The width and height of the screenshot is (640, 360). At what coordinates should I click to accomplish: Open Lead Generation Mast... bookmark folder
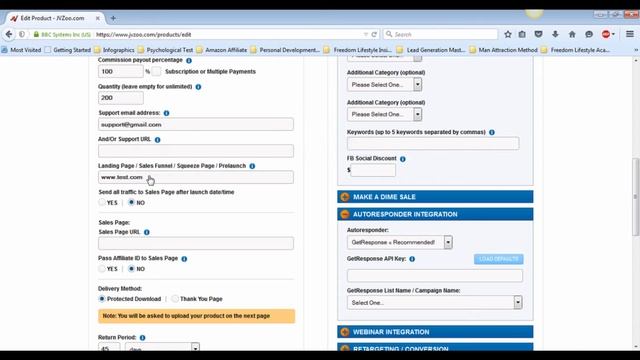click(431, 50)
